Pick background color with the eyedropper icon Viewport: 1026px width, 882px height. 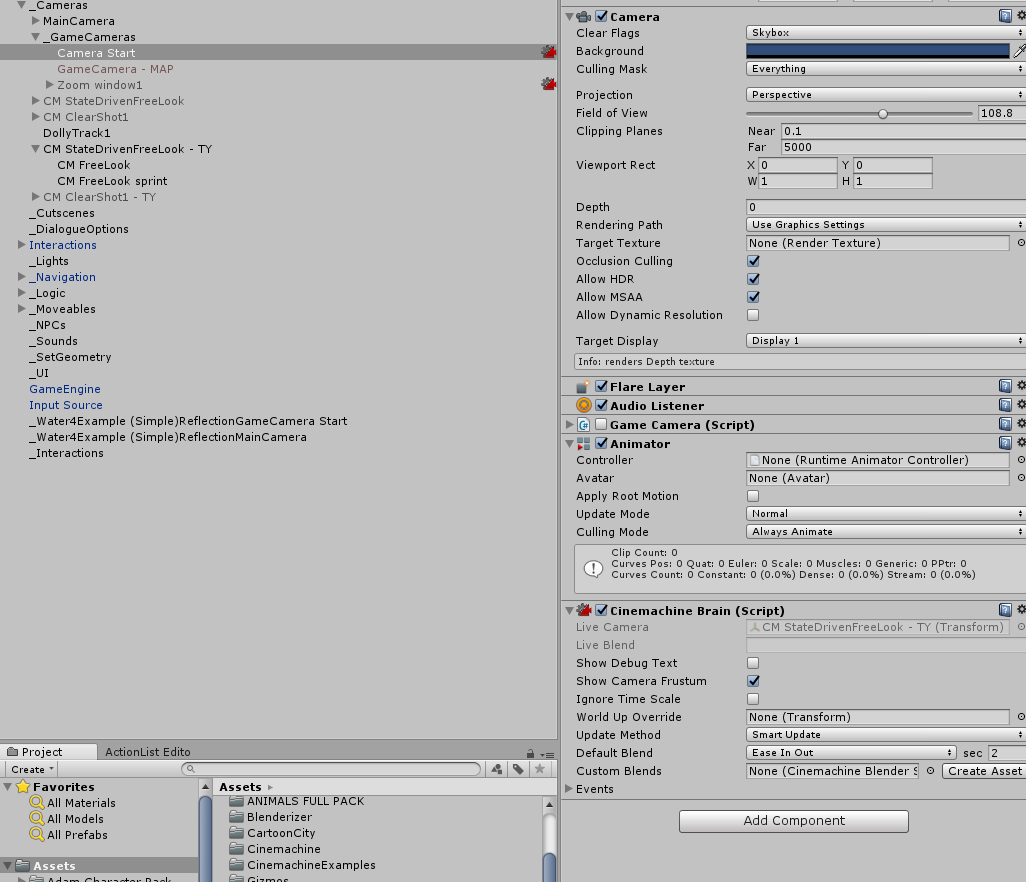click(1019, 51)
